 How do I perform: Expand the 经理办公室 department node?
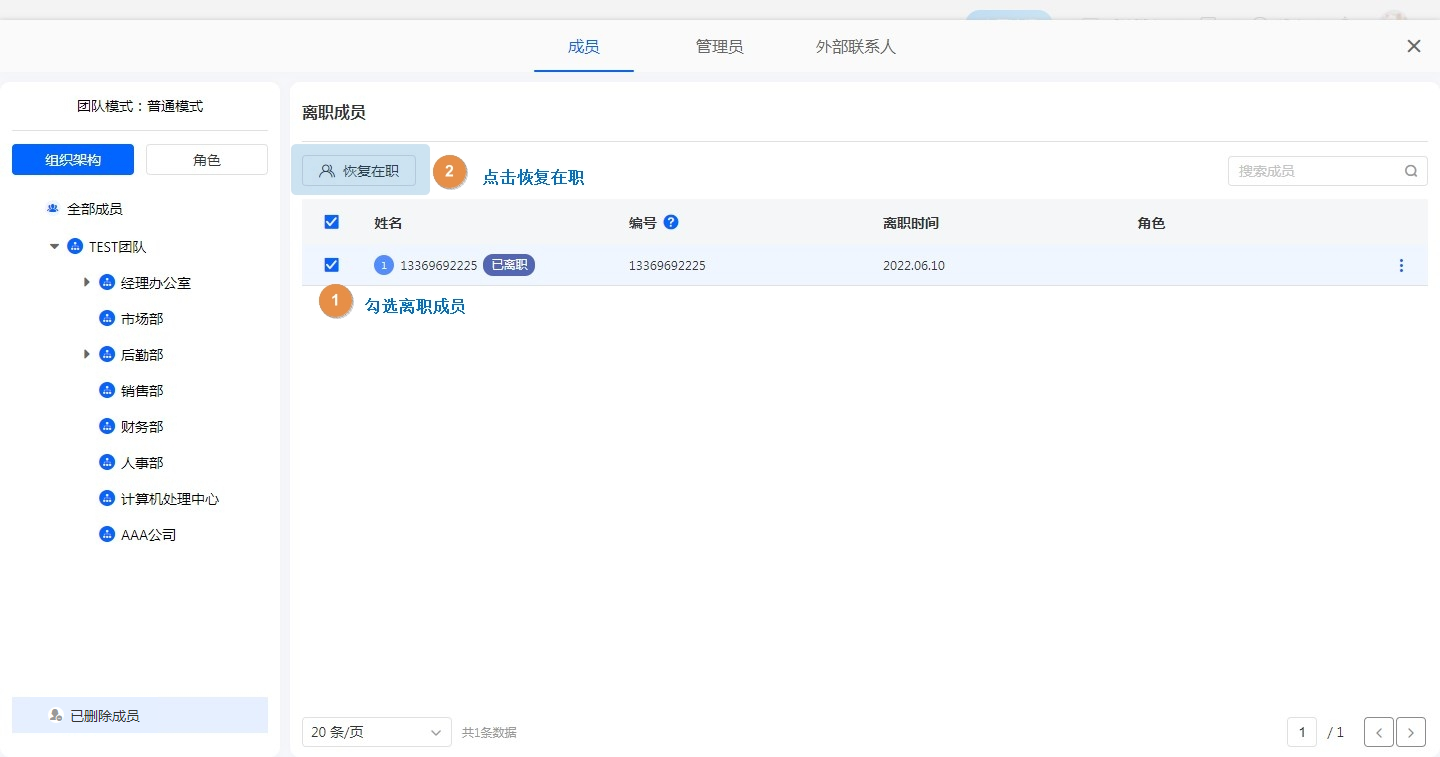coord(87,283)
